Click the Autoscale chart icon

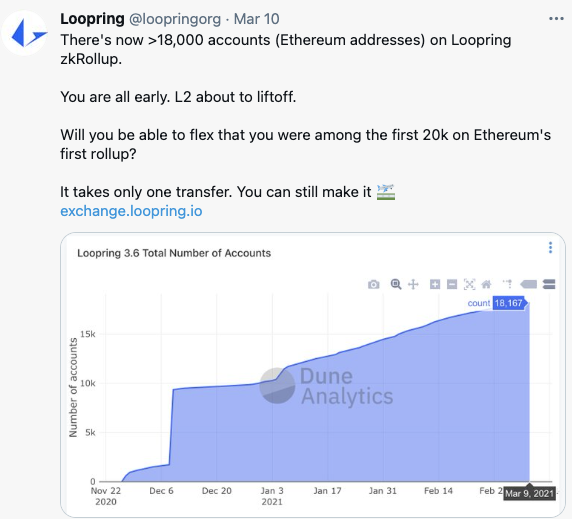469,284
